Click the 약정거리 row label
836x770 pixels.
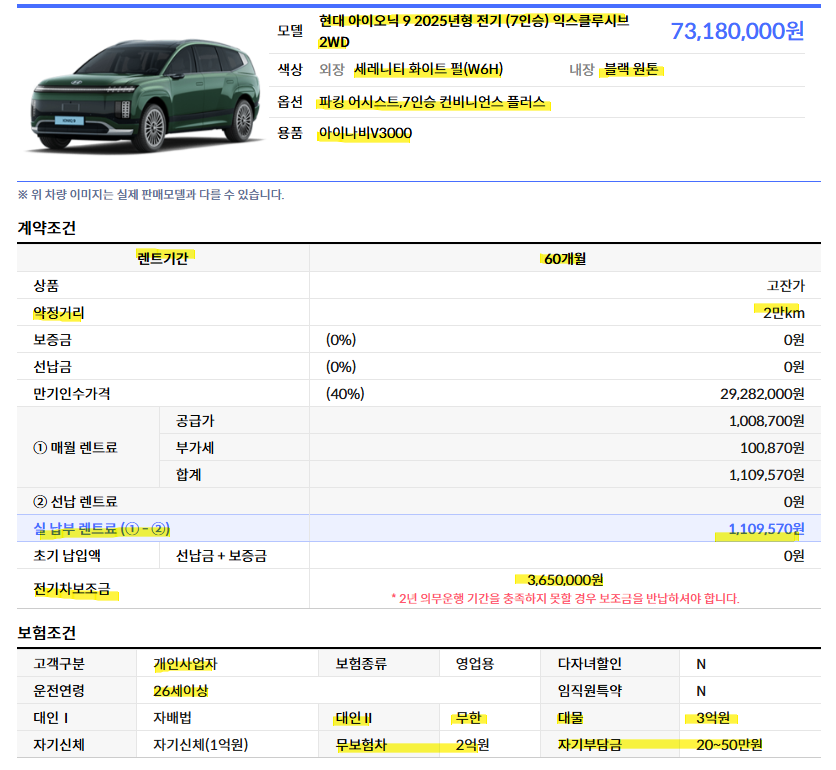click(x=59, y=313)
